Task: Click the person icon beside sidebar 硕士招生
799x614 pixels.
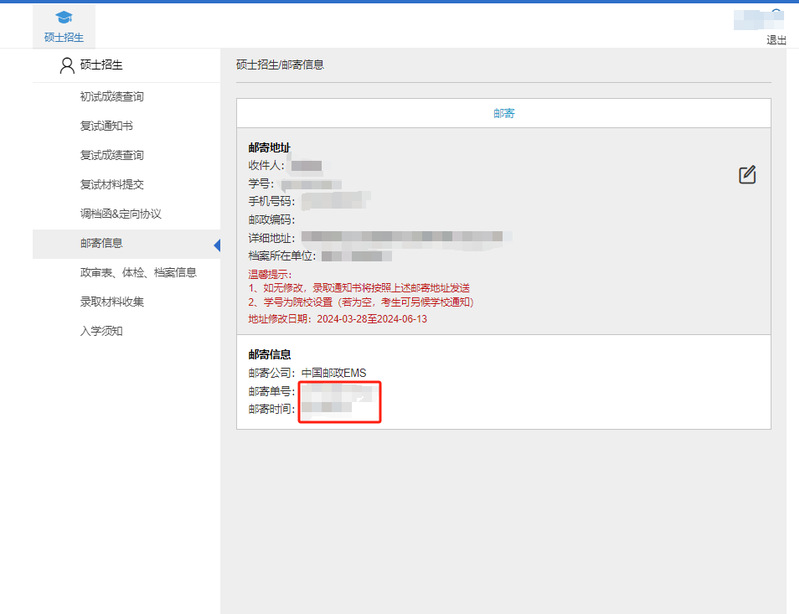Action: [x=67, y=66]
